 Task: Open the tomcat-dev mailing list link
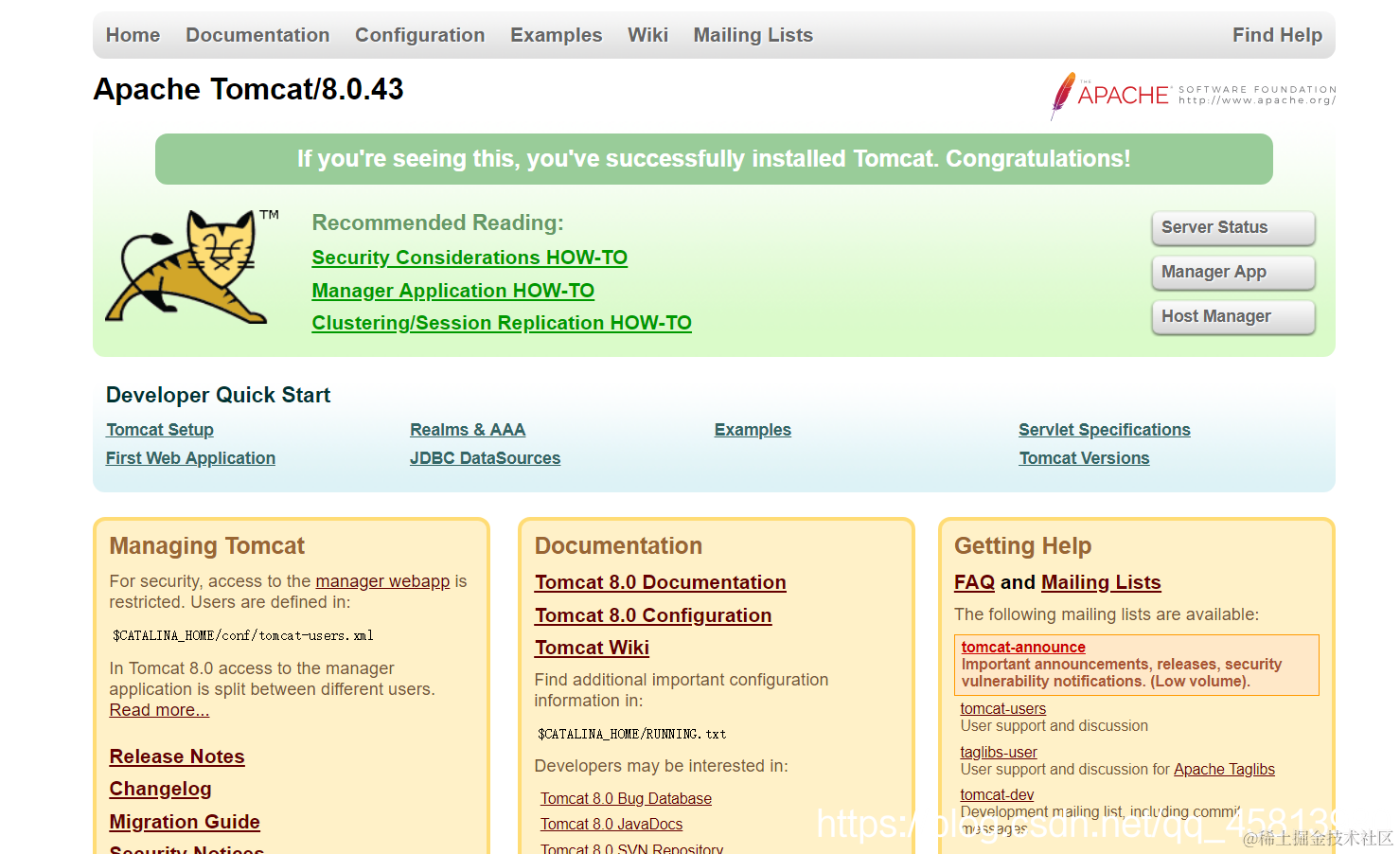point(997,795)
